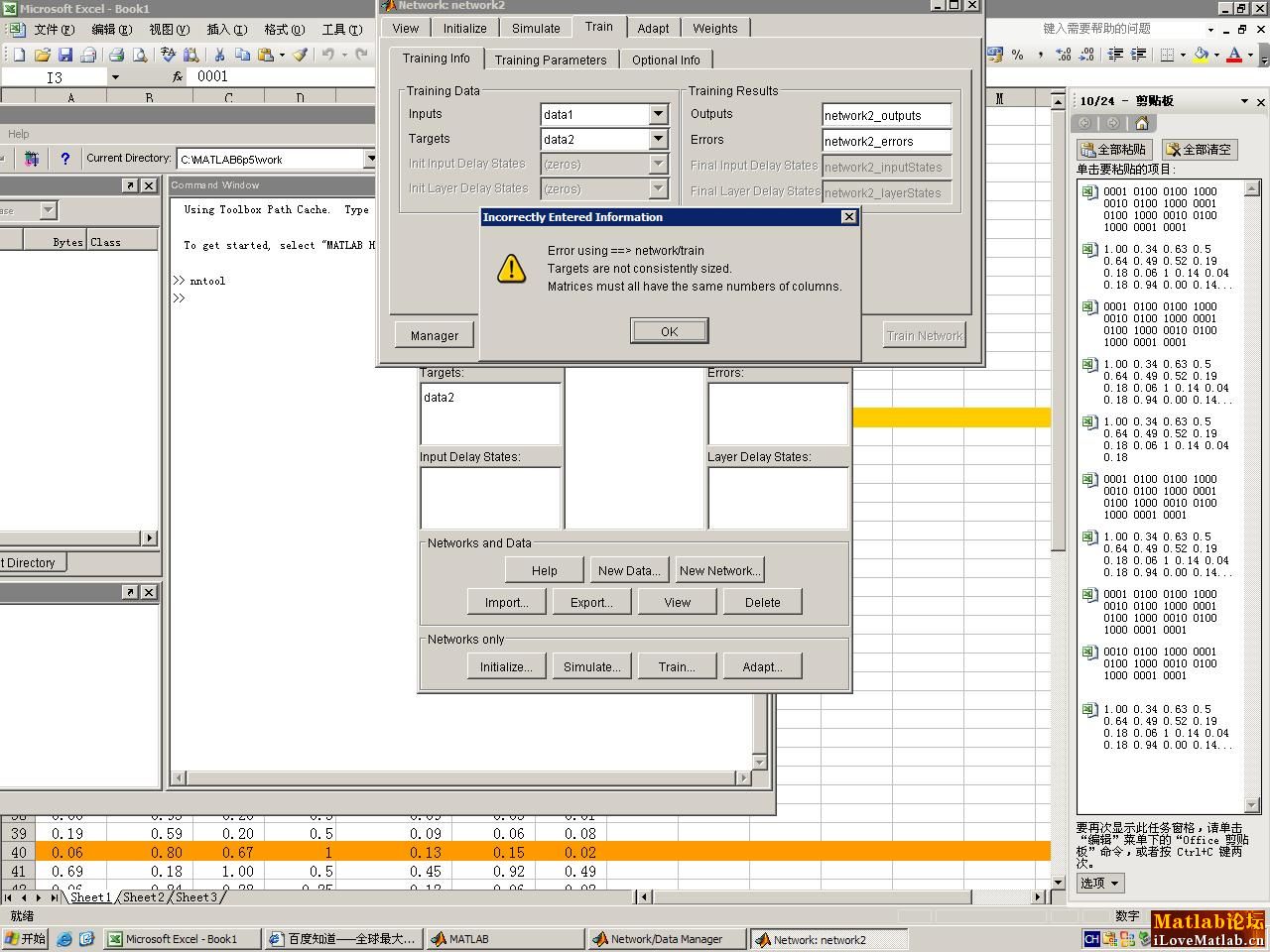Switch to the Optional Info tab
Screen dimensions: 1270x952
[666, 59]
